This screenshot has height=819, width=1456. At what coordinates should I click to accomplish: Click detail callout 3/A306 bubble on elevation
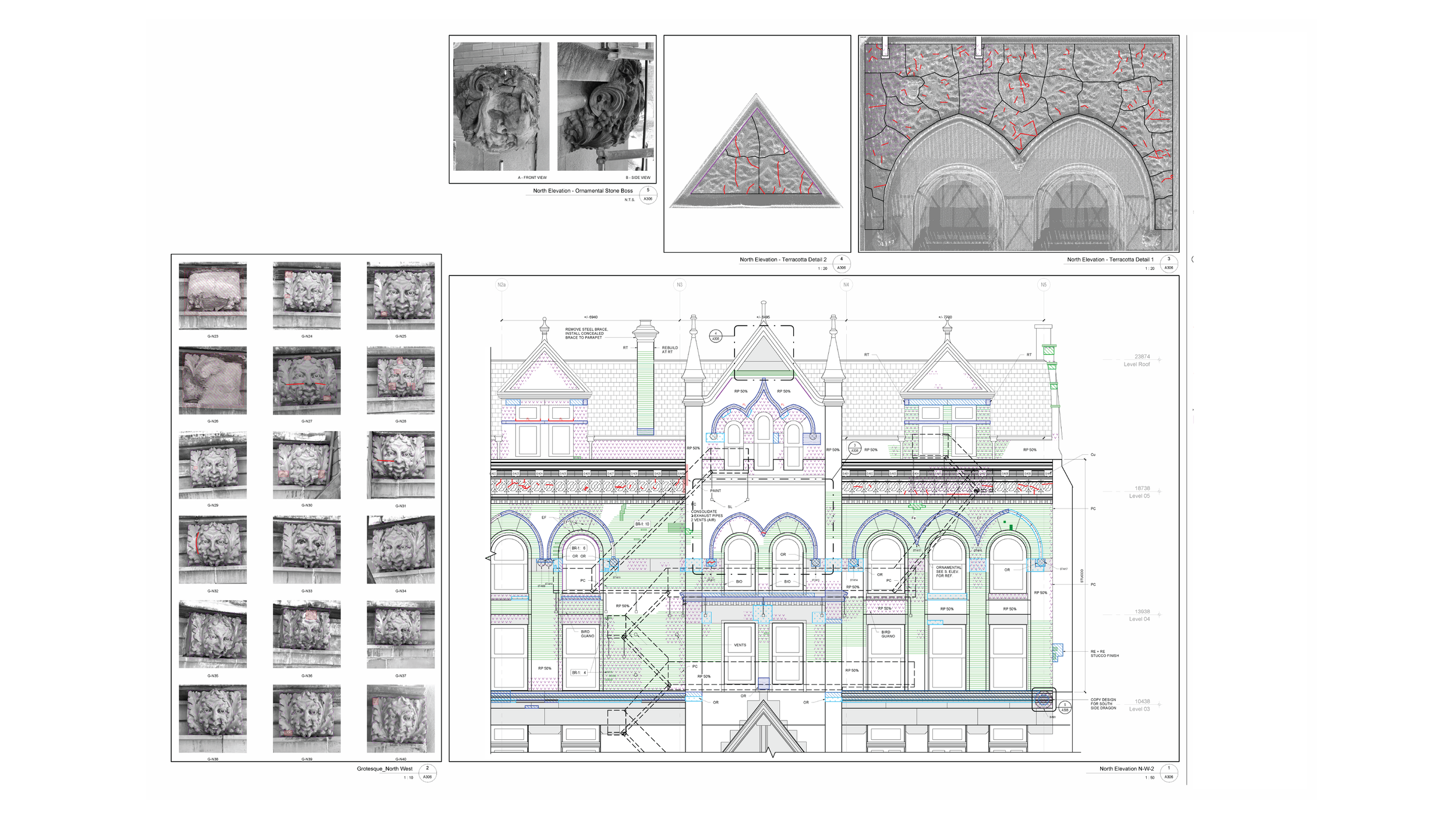(x=854, y=448)
